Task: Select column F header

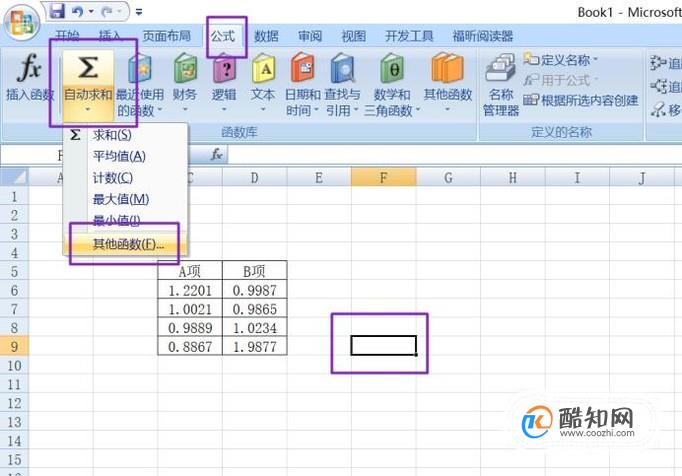Action: coord(384,178)
